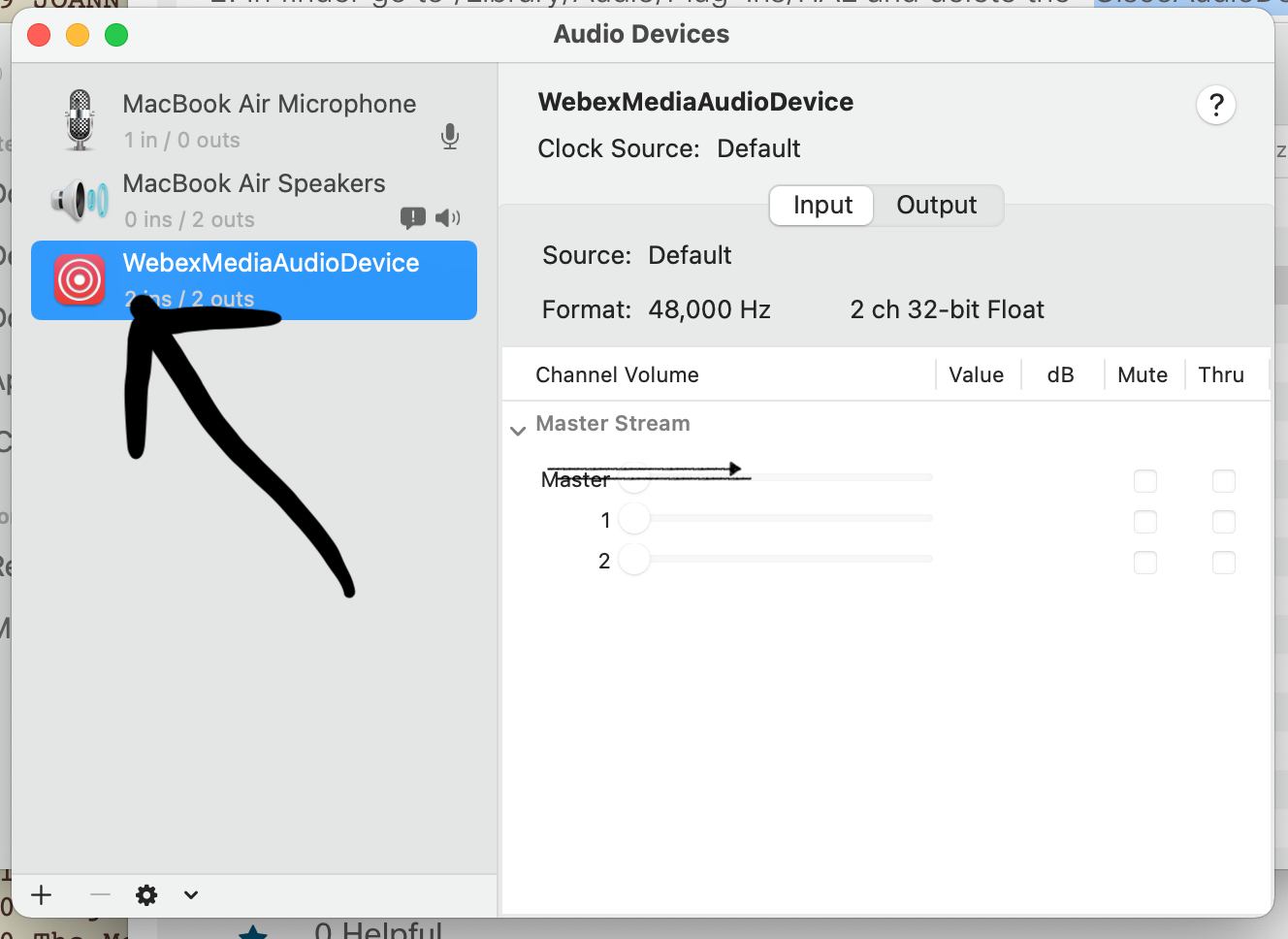Click the MacBook Air Microphone device icon

[x=80, y=120]
